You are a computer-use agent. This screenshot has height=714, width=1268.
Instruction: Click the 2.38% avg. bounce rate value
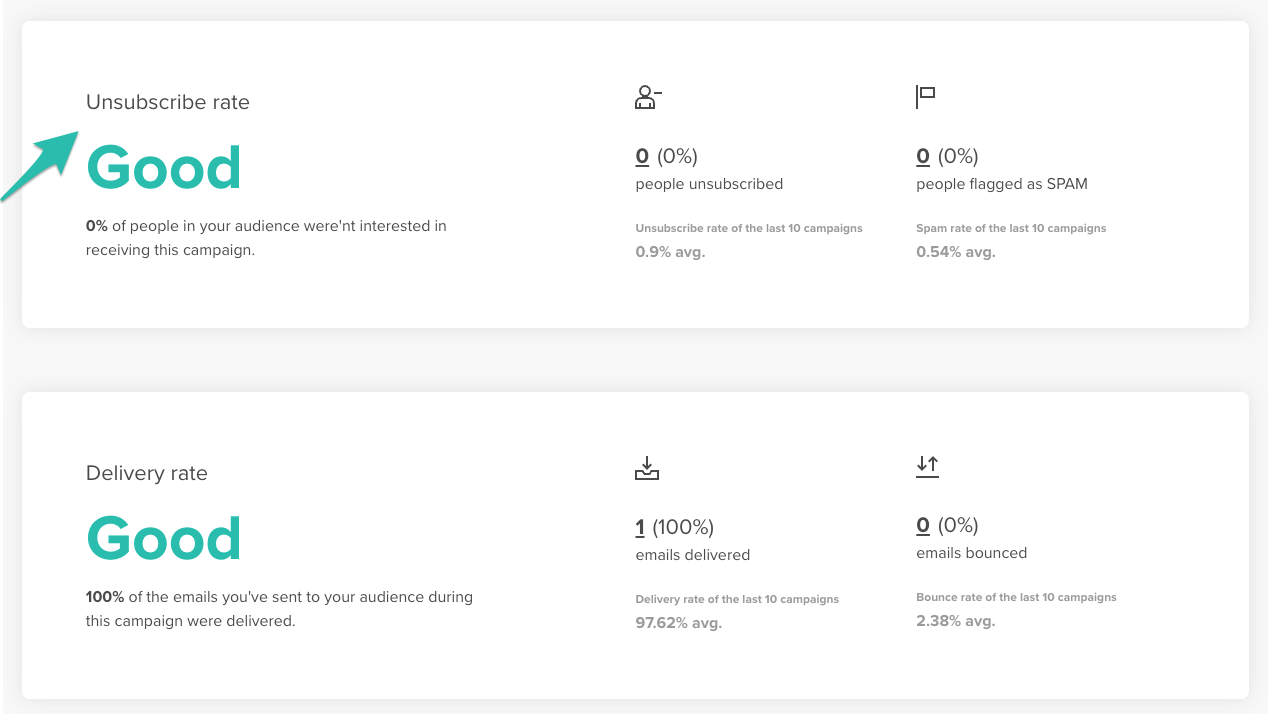pyautogui.click(x=955, y=621)
